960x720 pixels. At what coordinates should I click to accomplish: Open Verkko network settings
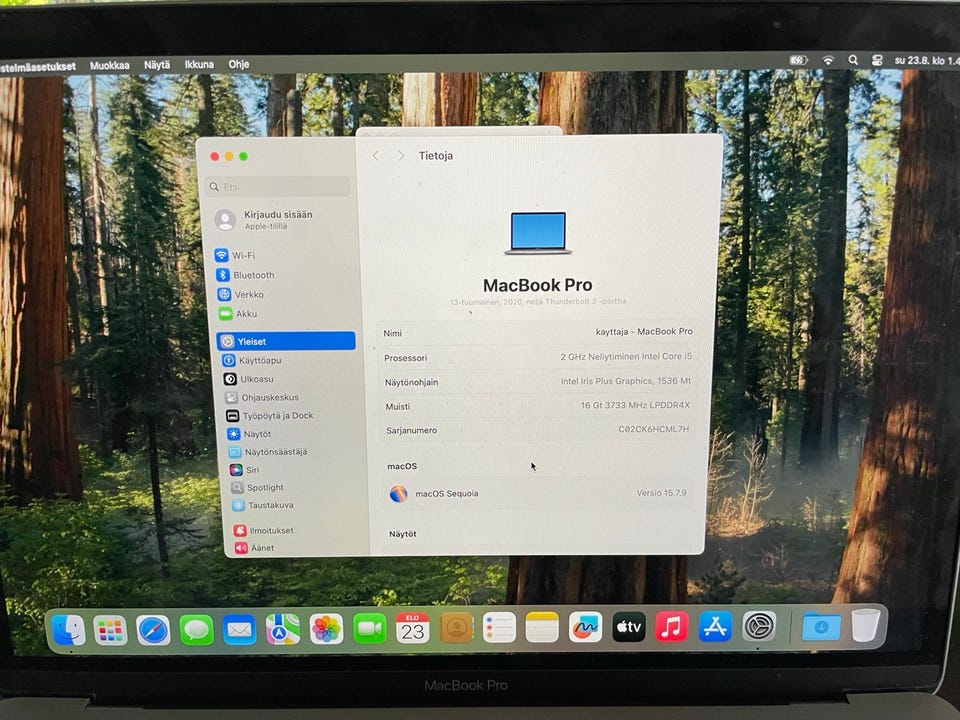tap(241, 294)
